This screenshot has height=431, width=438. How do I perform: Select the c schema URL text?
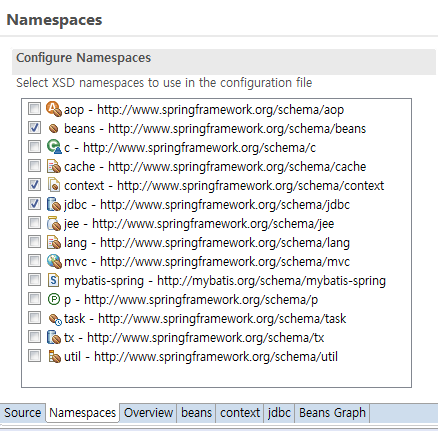tap(199, 148)
